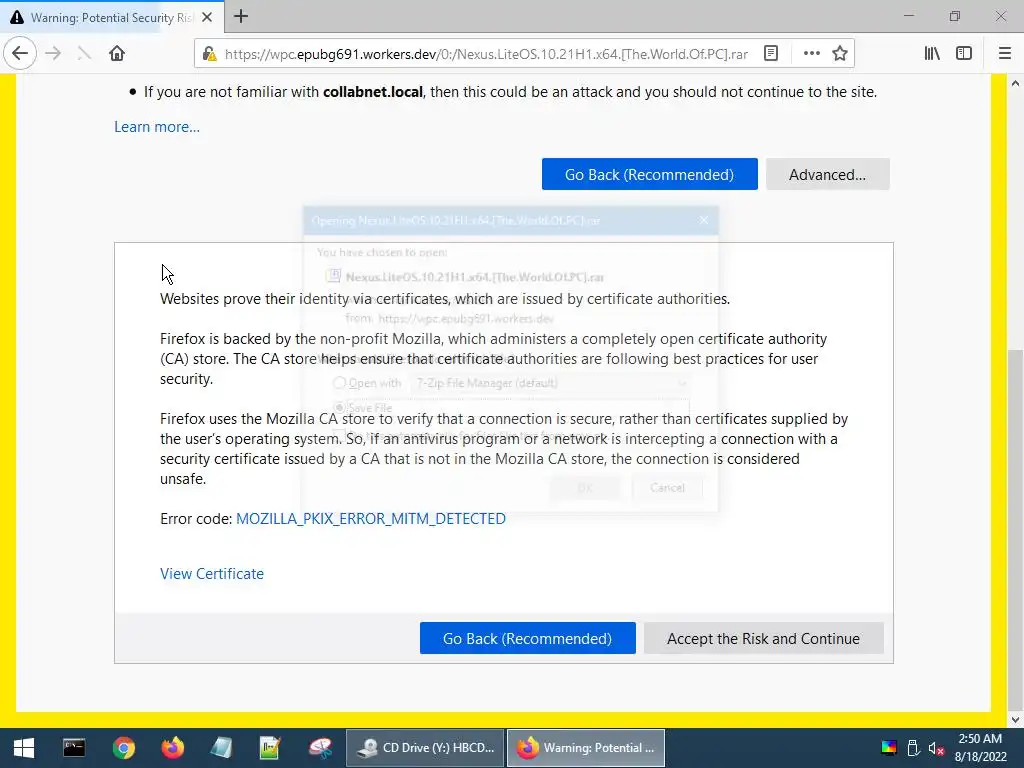This screenshot has height=768, width=1024.
Task: Click the scrollbar down arrow
Action: tap(1015, 720)
